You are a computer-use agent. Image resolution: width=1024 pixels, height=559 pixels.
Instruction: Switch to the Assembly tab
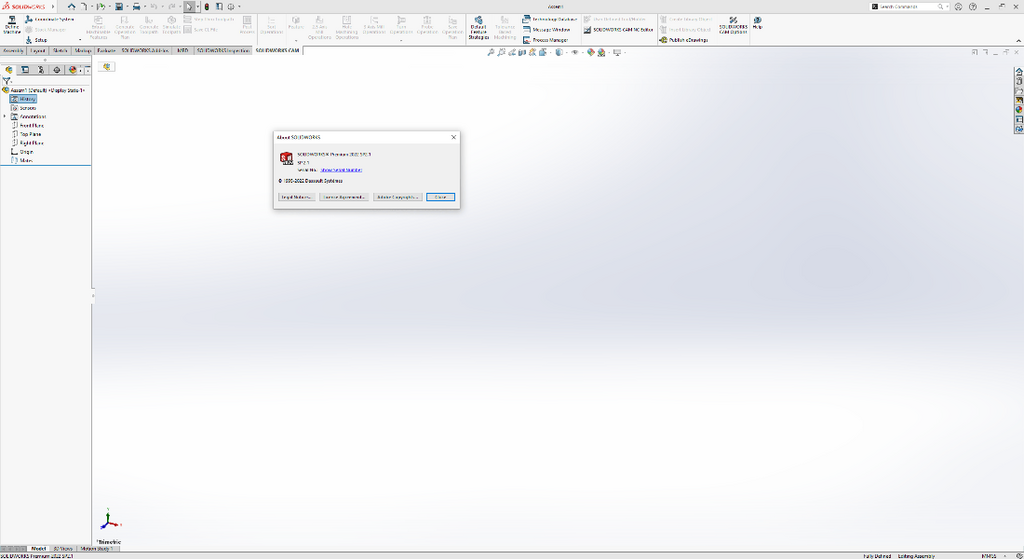coord(13,50)
